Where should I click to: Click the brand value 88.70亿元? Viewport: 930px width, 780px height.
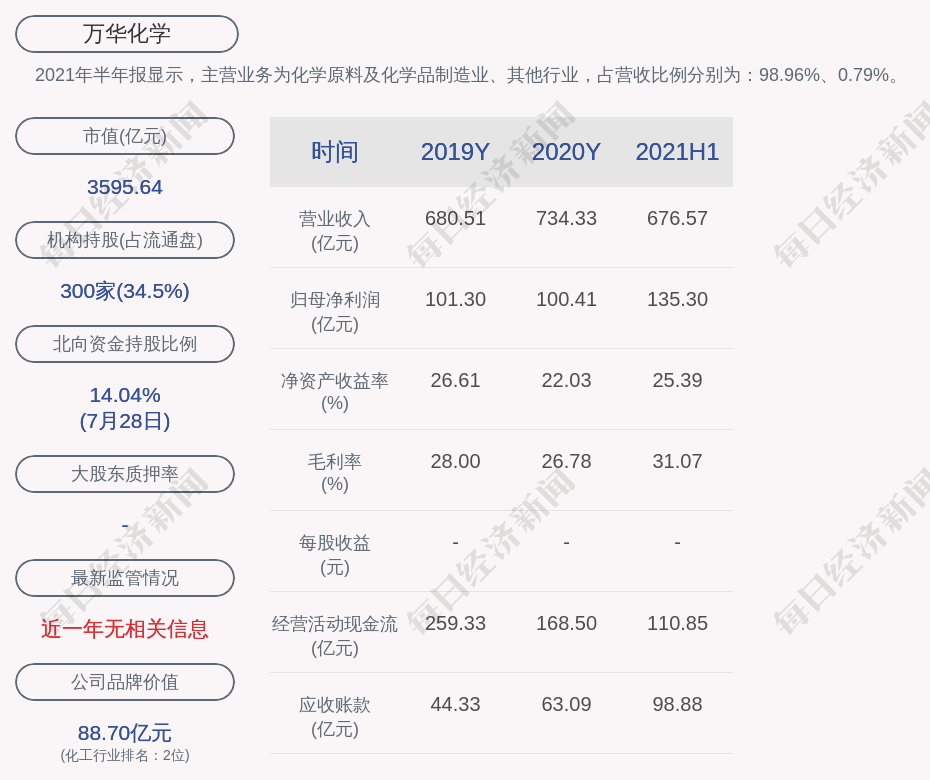125,733
